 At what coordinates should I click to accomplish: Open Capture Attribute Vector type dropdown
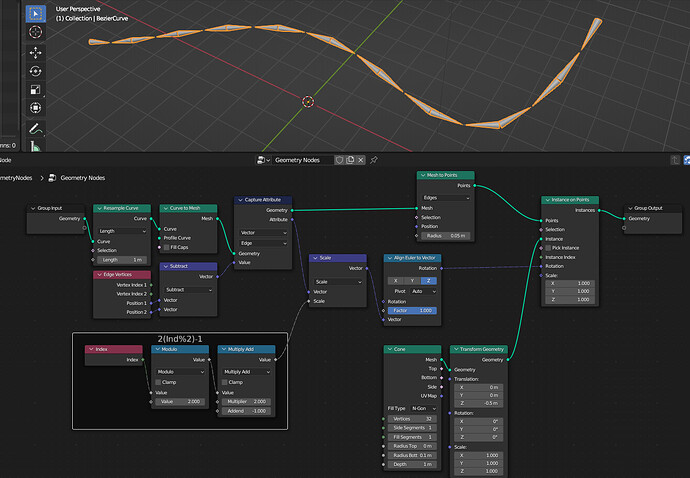[263, 232]
